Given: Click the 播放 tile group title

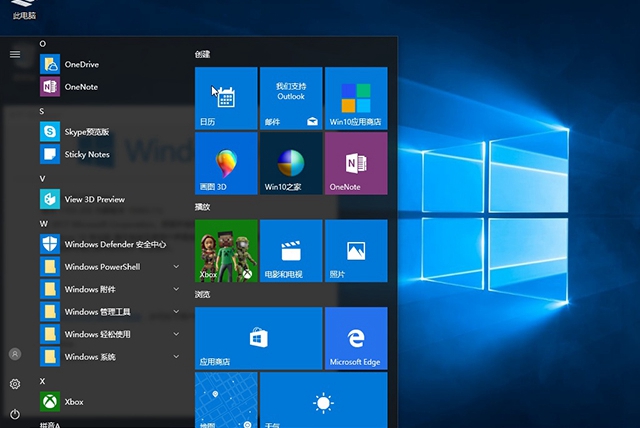Looking at the screenshot, I should pos(202,207).
